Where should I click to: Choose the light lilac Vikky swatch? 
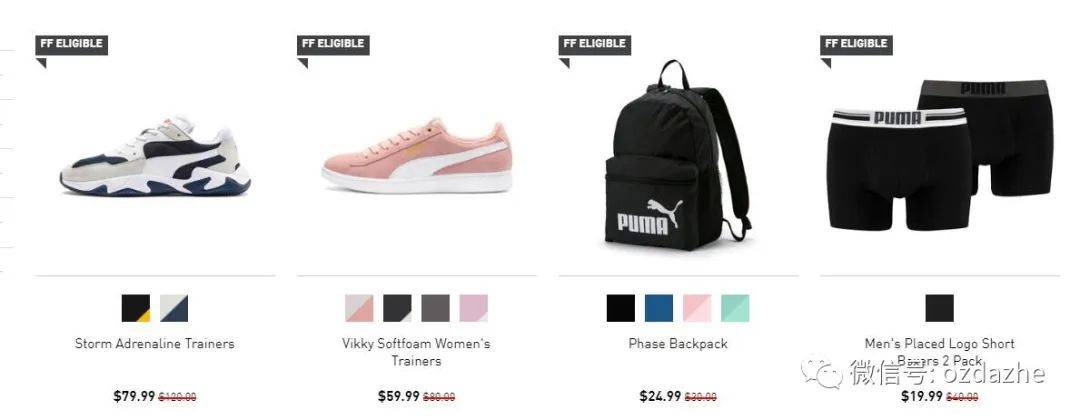[x=474, y=308]
